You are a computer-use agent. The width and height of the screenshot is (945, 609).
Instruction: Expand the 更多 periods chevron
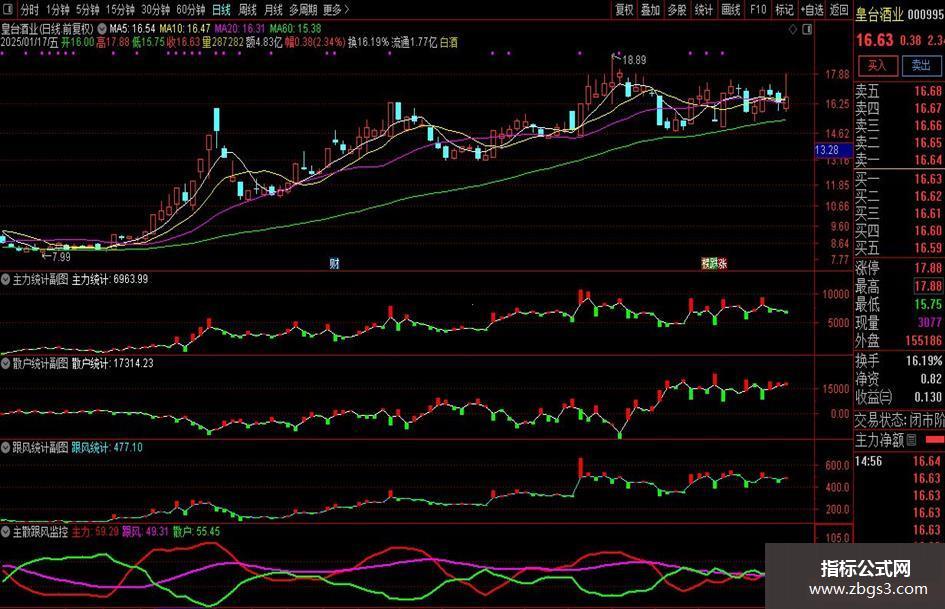point(347,10)
